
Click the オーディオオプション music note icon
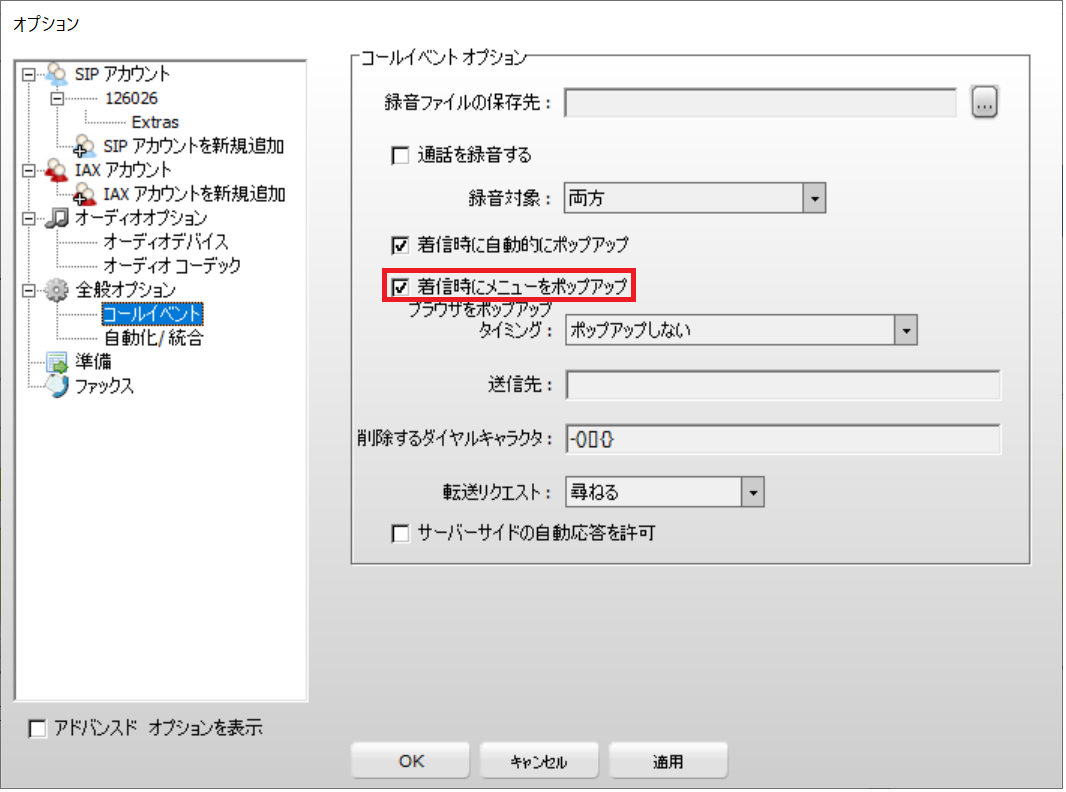(57, 218)
